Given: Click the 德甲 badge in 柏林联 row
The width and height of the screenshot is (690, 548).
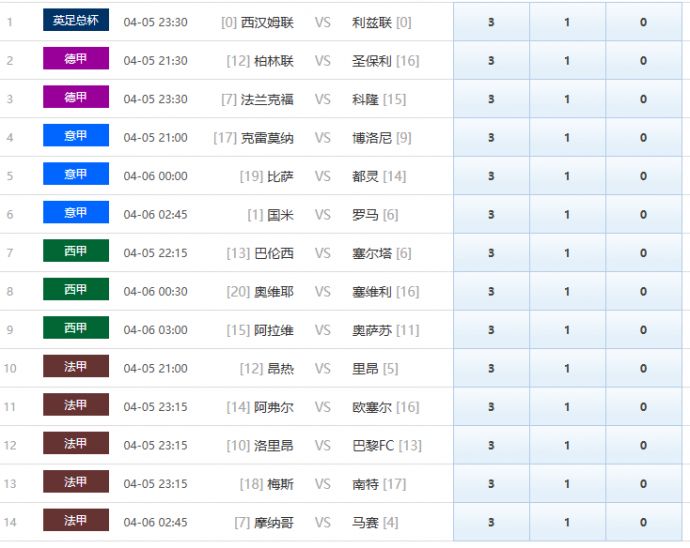Looking at the screenshot, I should pyautogui.click(x=76, y=59).
